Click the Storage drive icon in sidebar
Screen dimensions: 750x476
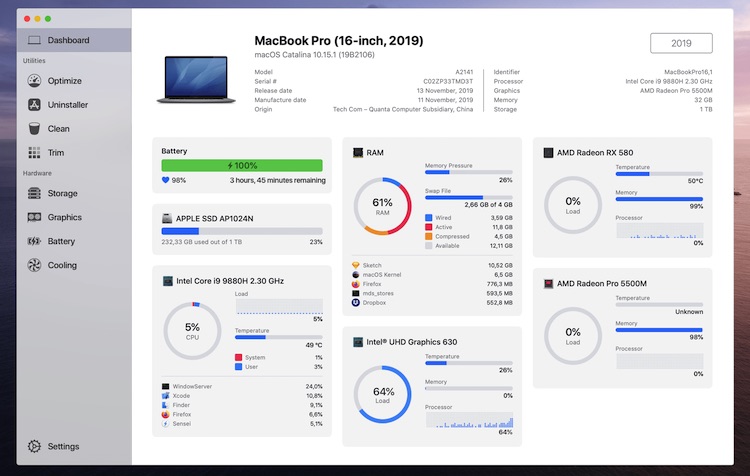34,194
